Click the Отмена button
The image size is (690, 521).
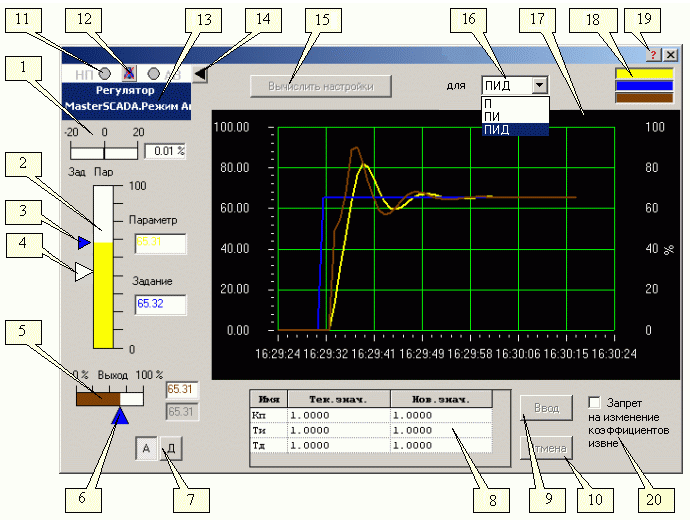point(547,448)
